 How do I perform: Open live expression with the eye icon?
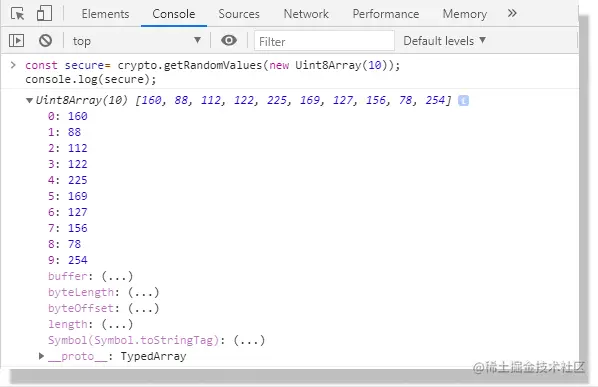(x=229, y=40)
